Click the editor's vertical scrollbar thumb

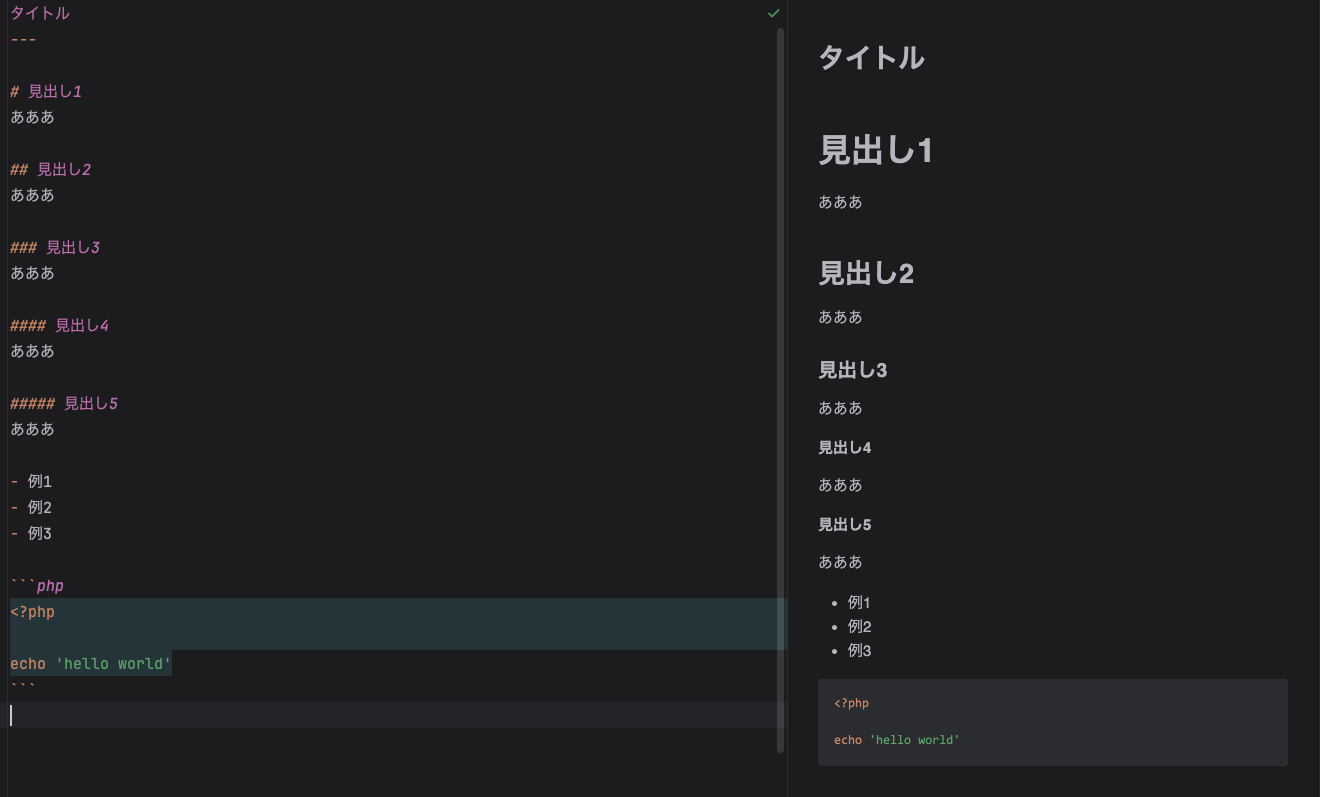click(x=781, y=390)
